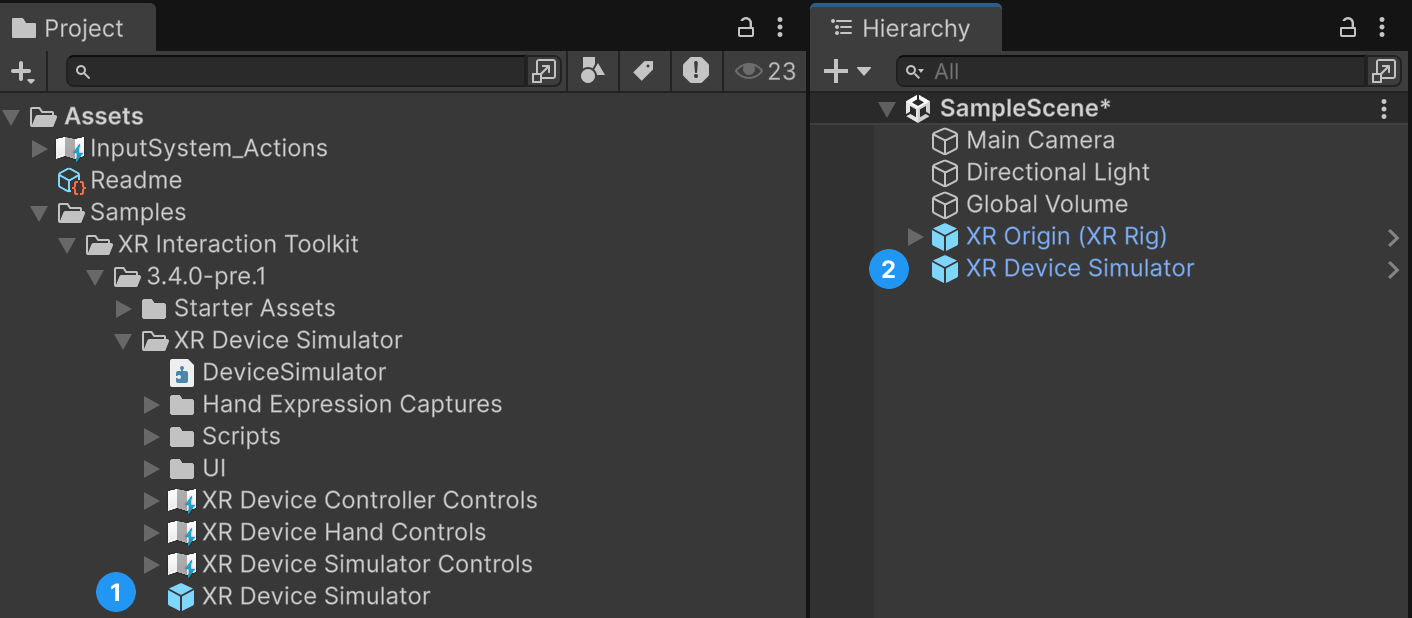Screen dimensions: 1412x618
Task: Select the Readme asset
Action: click(x=136, y=180)
